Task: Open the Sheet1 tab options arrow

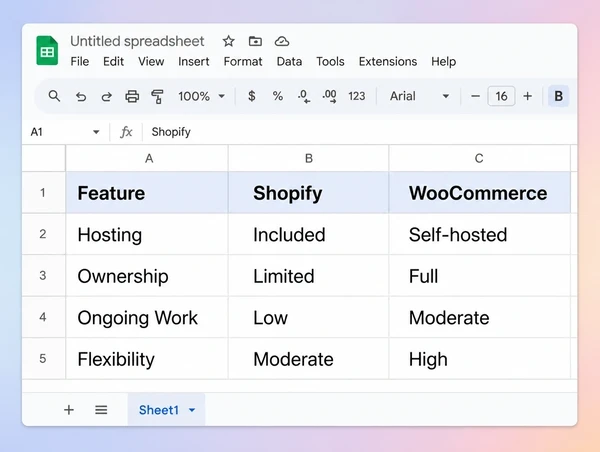Action: pyautogui.click(x=192, y=410)
